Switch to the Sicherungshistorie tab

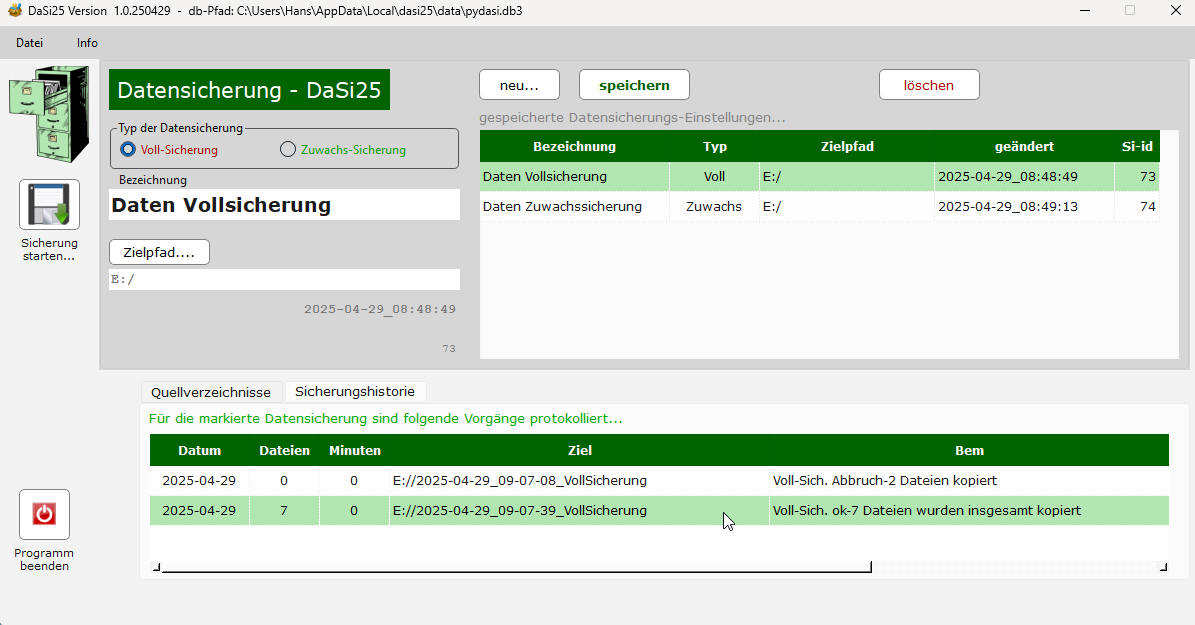(355, 391)
